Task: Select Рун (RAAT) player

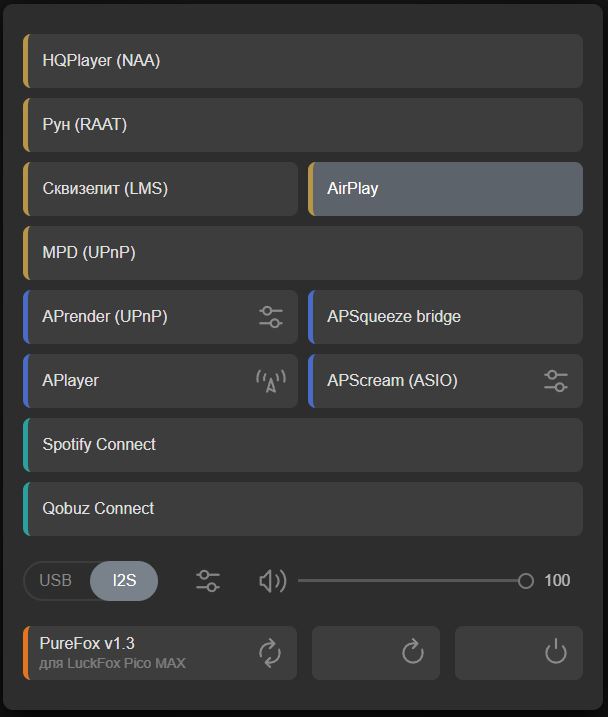Action: point(302,125)
